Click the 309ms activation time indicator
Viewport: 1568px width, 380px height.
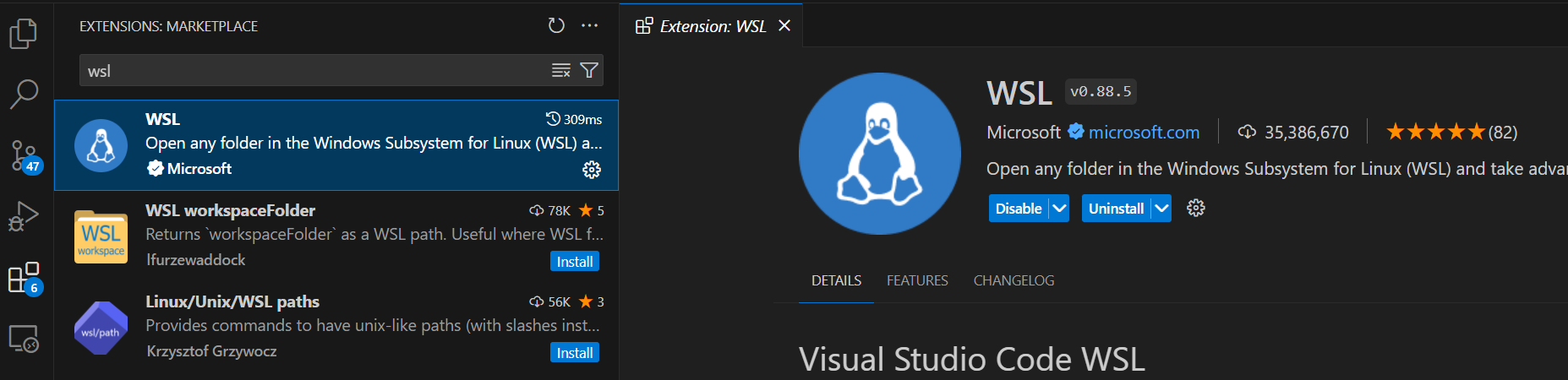pyautogui.click(x=574, y=119)
